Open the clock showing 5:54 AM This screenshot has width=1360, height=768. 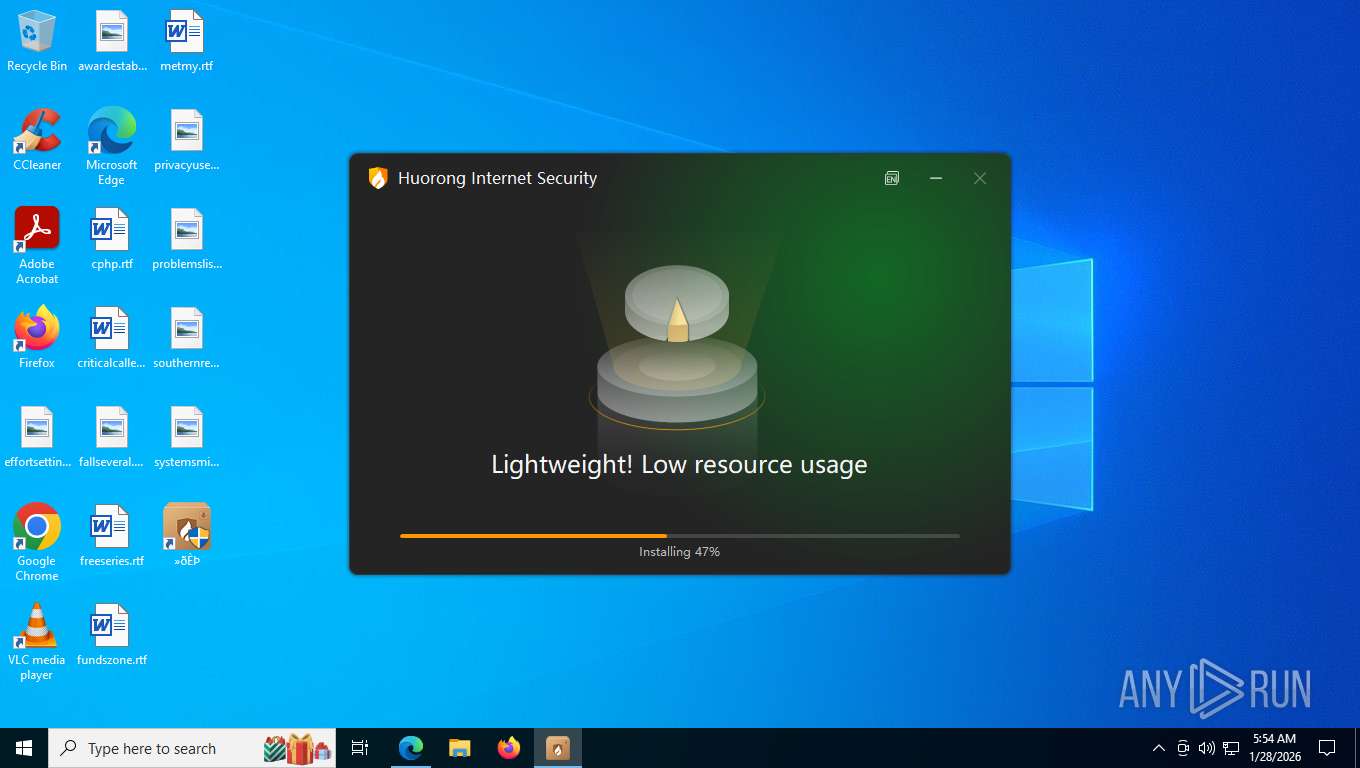point(1274,748)
